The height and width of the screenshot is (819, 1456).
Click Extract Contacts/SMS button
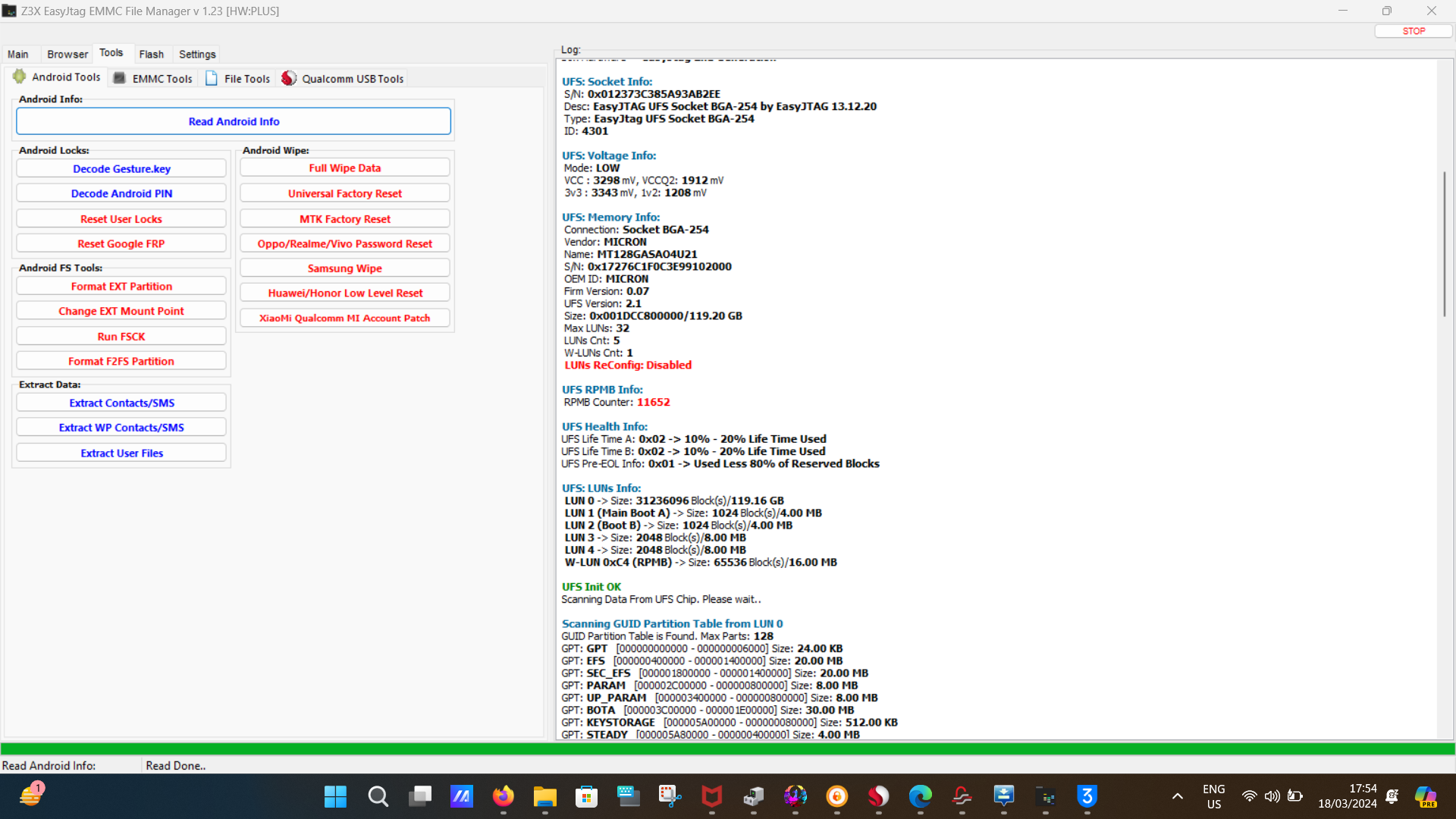(121, 403)
